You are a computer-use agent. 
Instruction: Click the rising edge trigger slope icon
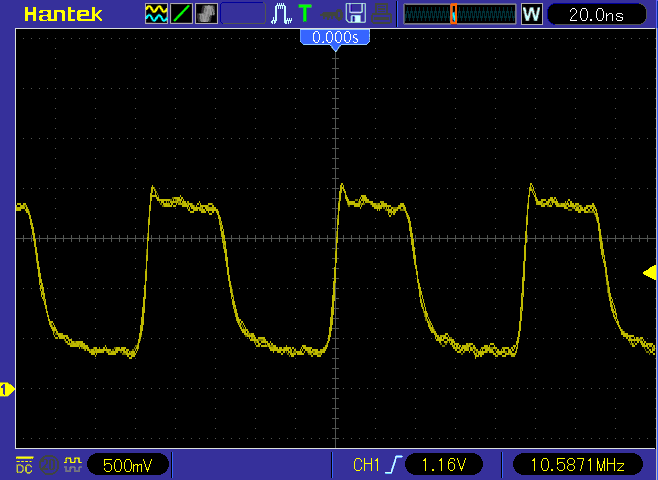tap(396, 464)
